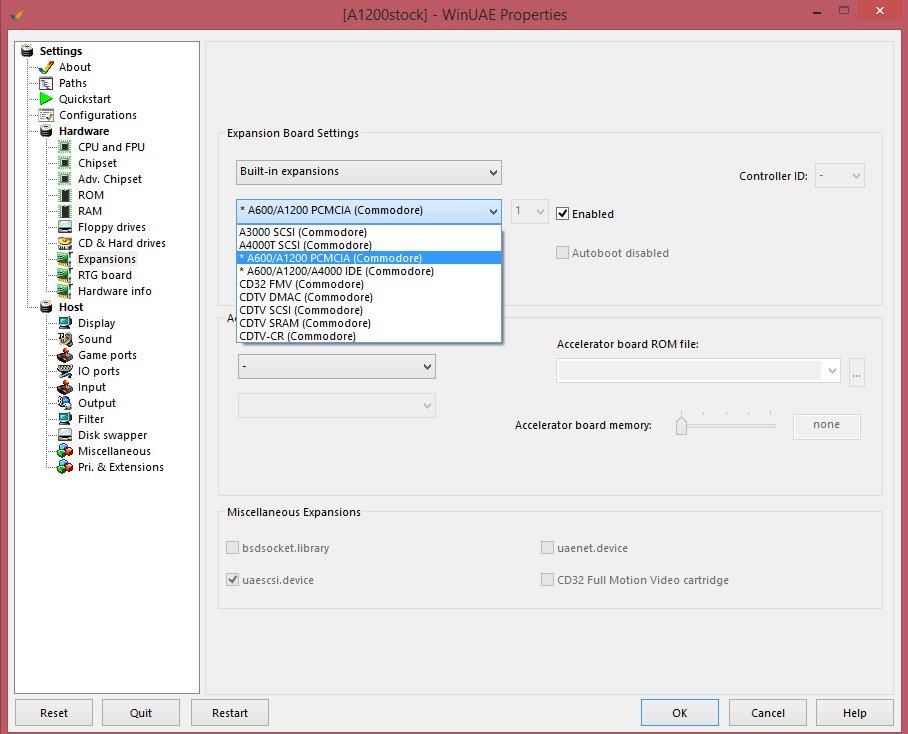Open Help with the Help button

click(855, 713)
